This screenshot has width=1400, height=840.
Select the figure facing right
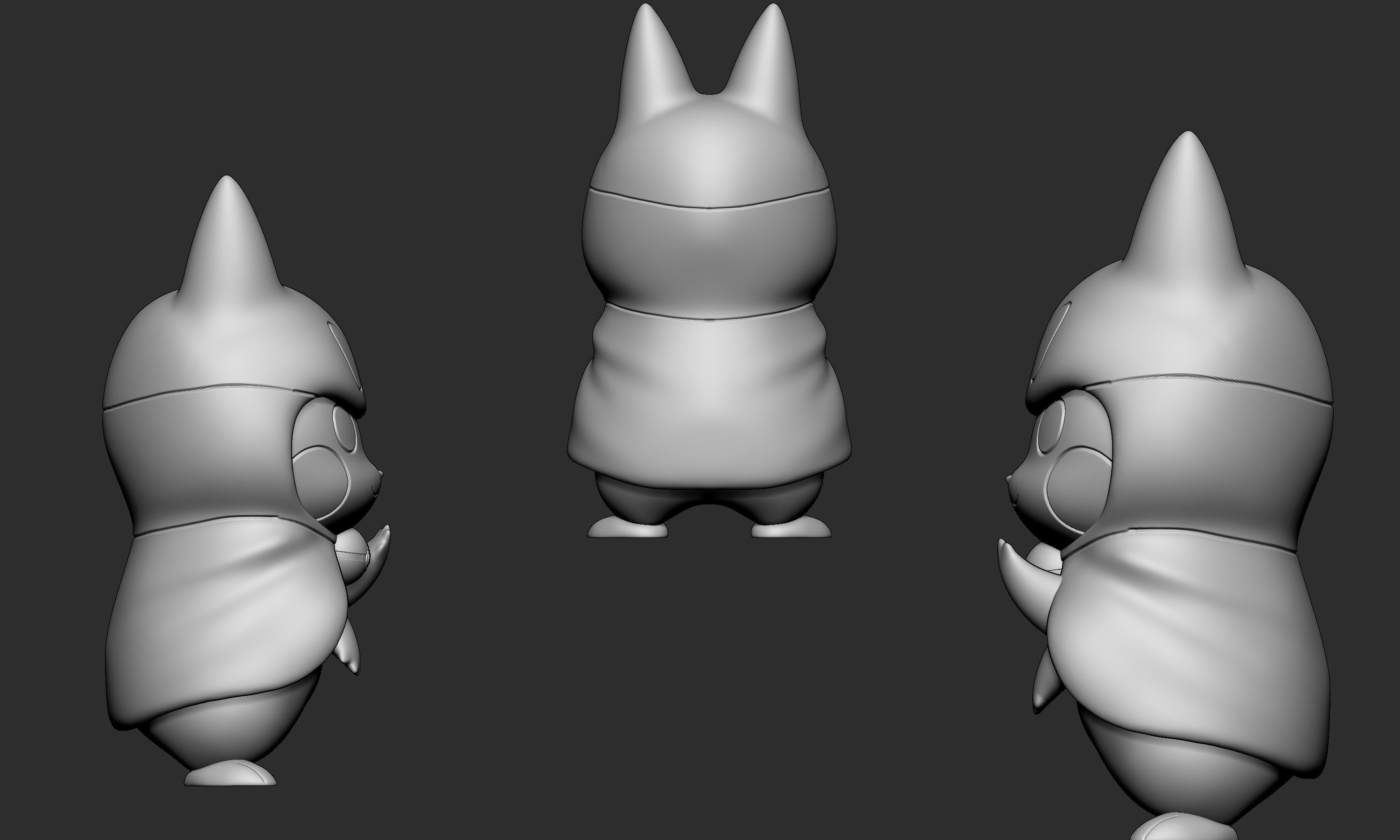pos(246,481)
